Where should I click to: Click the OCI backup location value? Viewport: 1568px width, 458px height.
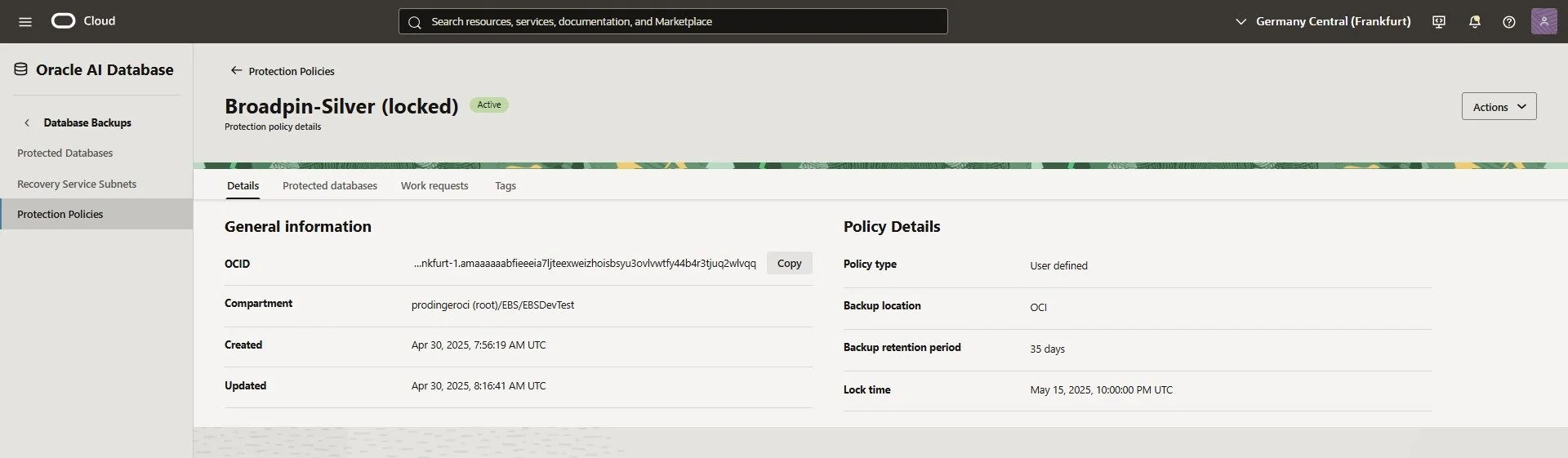click(1038, 307)
